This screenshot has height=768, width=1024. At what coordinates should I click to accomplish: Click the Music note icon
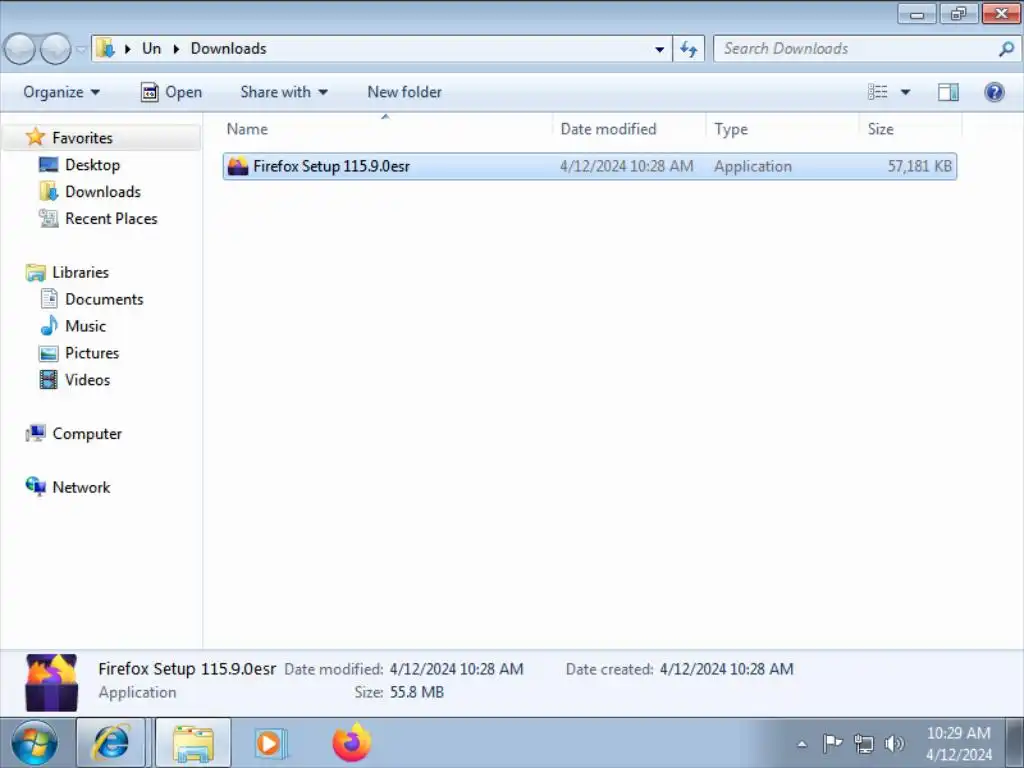(x=49, y=325)
